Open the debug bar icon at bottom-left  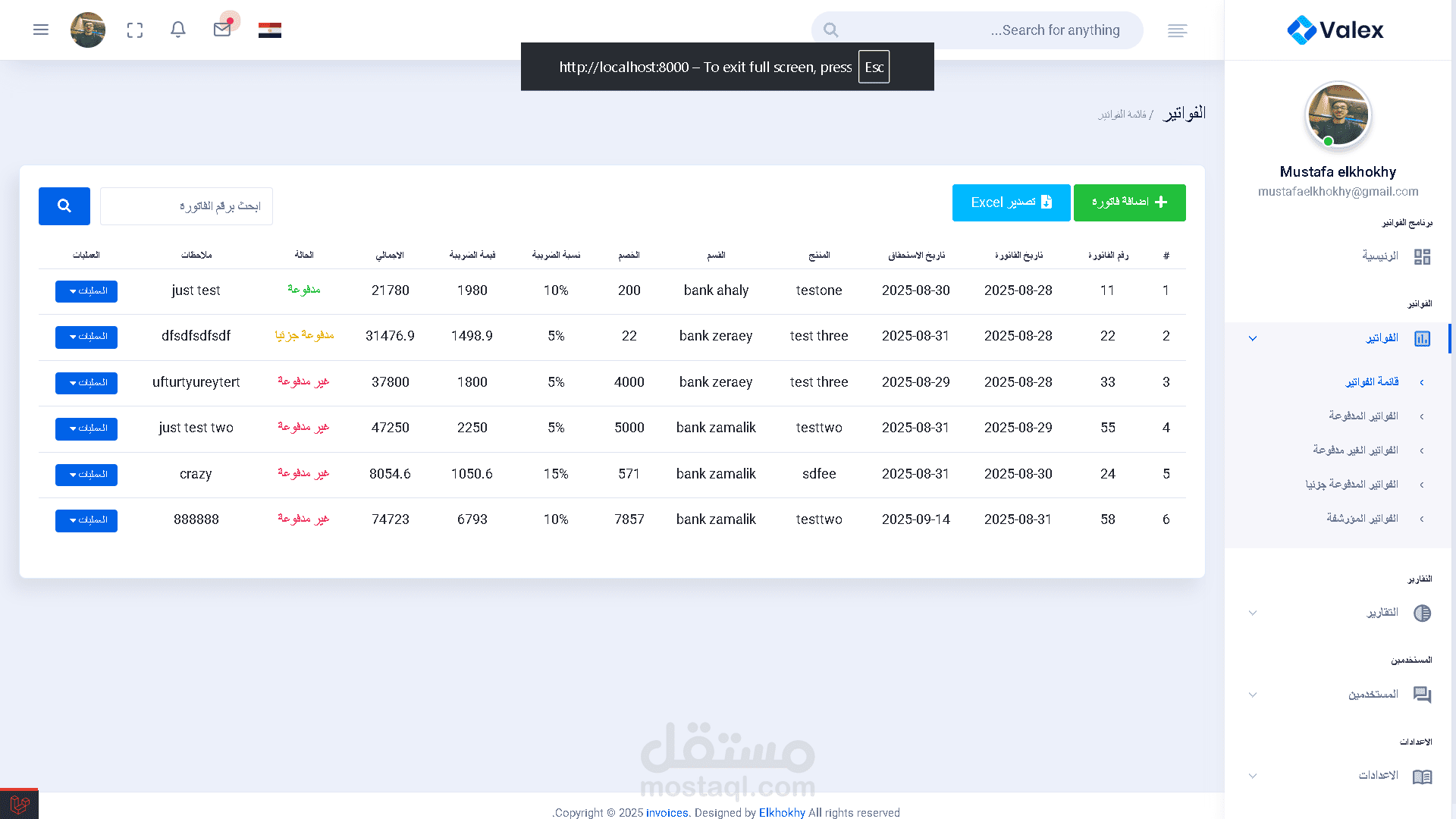pos(19,804)
